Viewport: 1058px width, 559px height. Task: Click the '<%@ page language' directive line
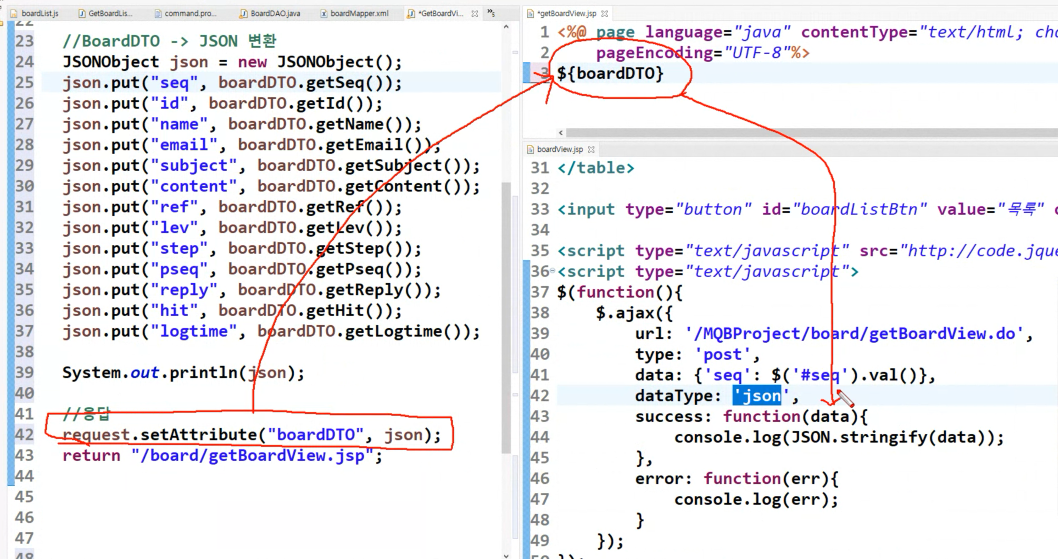(807, 32)
